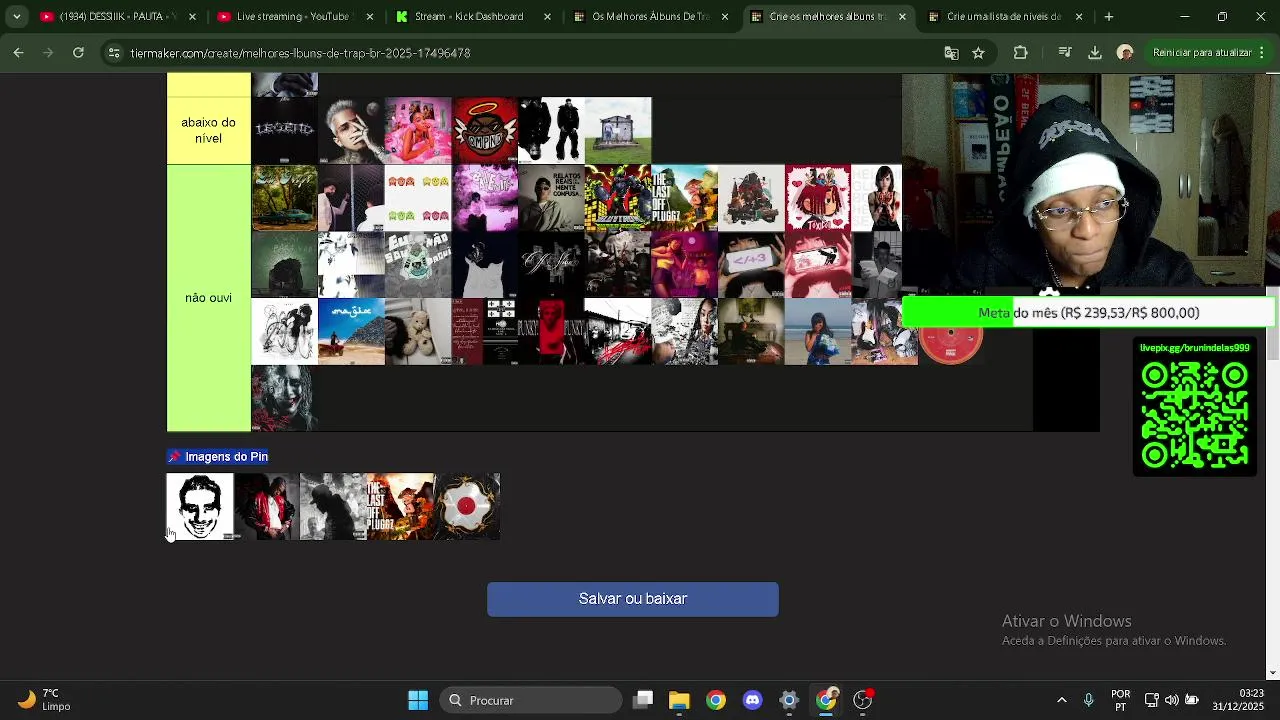Screen dimensions: 1280x720
Task: Select the 'abaixo do nível' tier label
Action: (x=208, y=130)
